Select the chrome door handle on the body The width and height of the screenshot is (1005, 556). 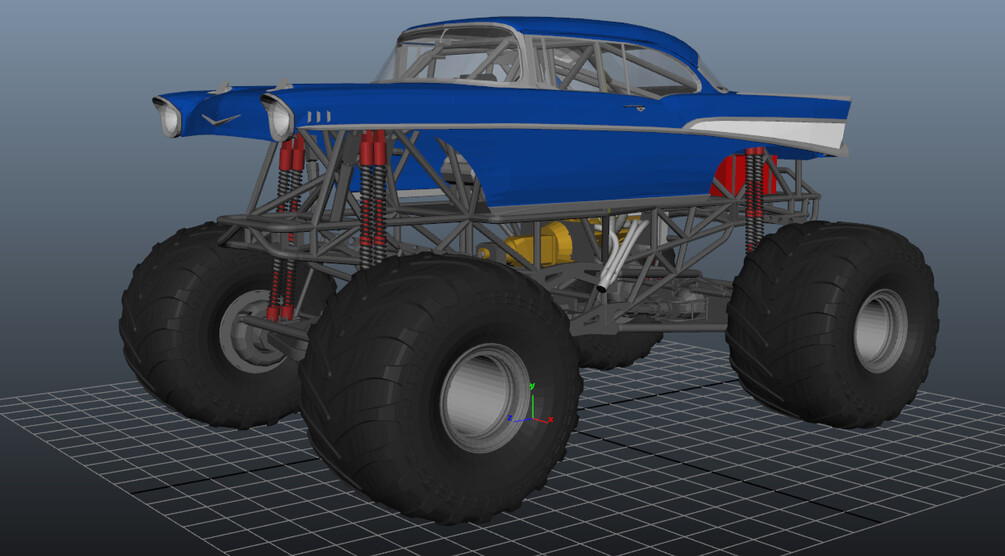(x=634, y=106)
